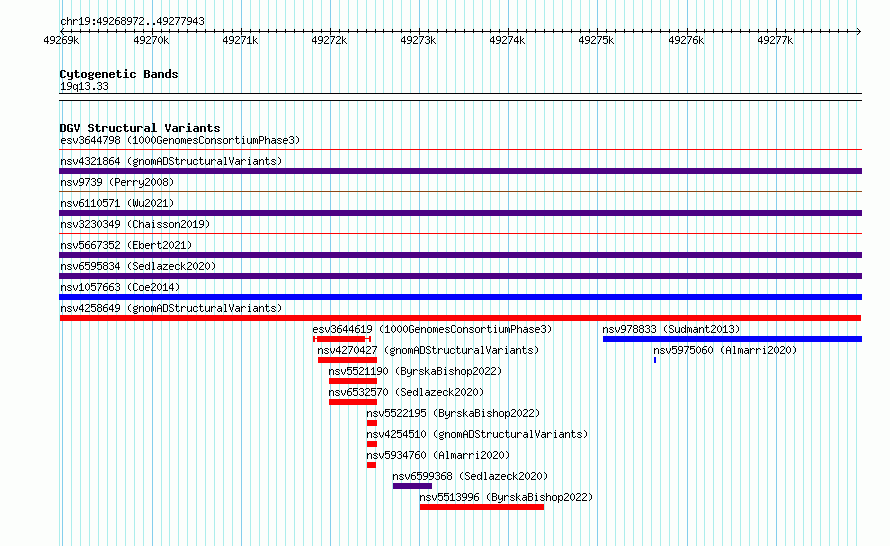Click the 49273k ruler position

click(x=418, y=40)
